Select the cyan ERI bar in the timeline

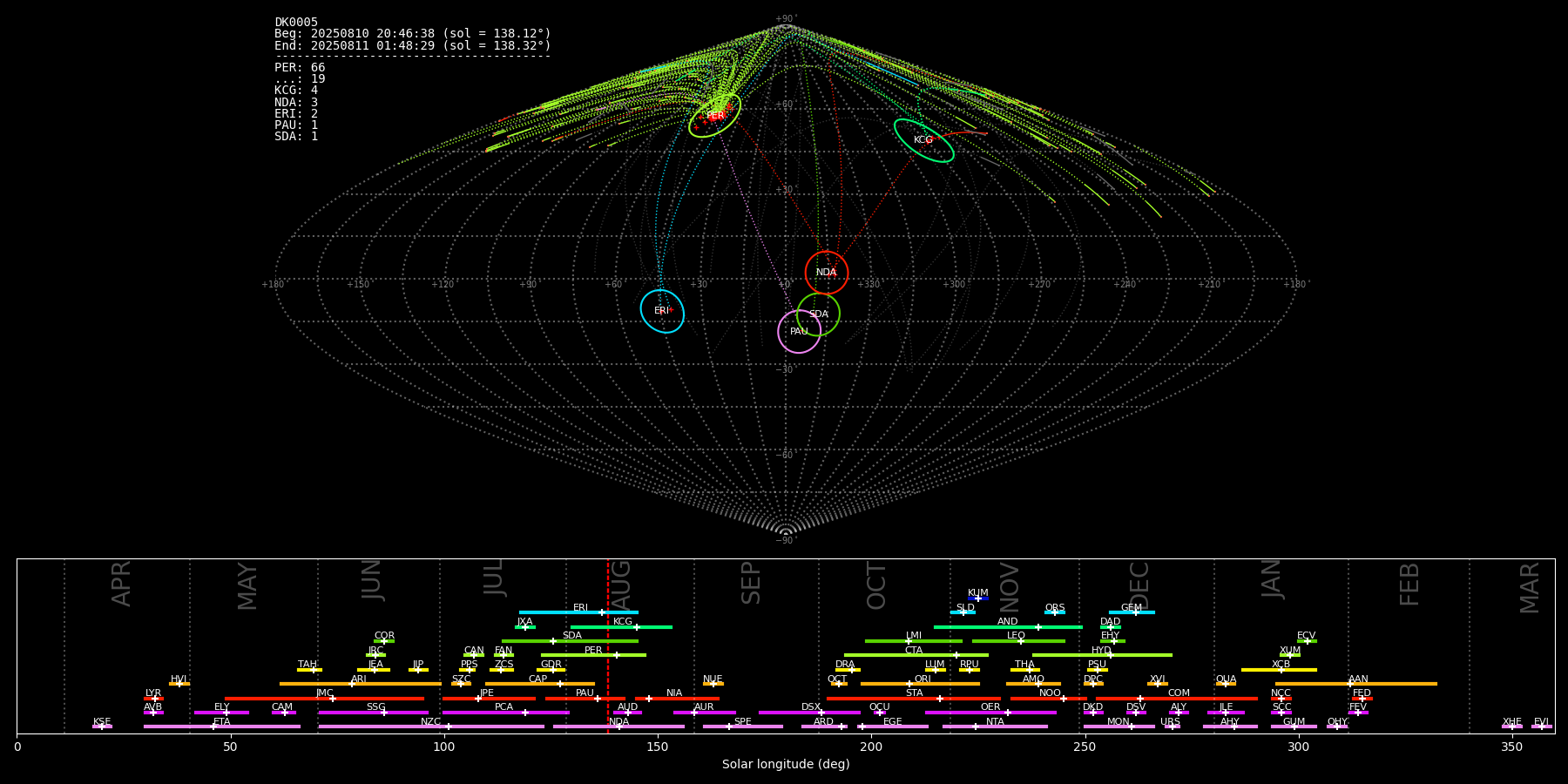click(578, 612)
